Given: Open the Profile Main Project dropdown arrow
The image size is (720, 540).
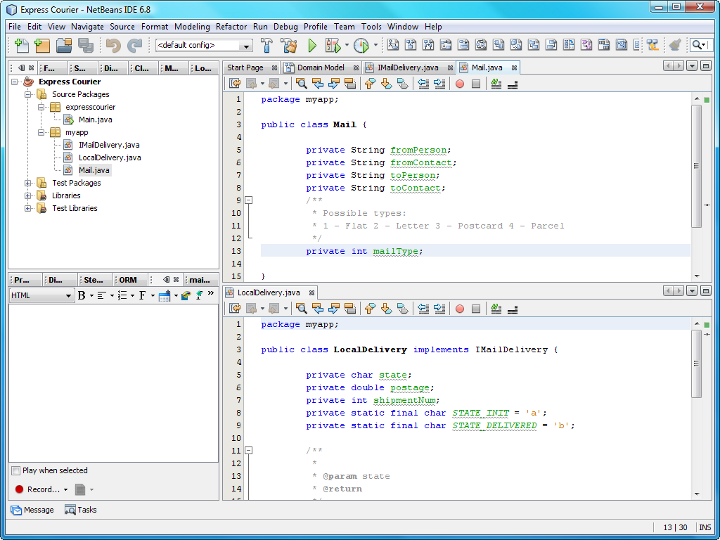Looking at the screenshot, I should 375,45.
